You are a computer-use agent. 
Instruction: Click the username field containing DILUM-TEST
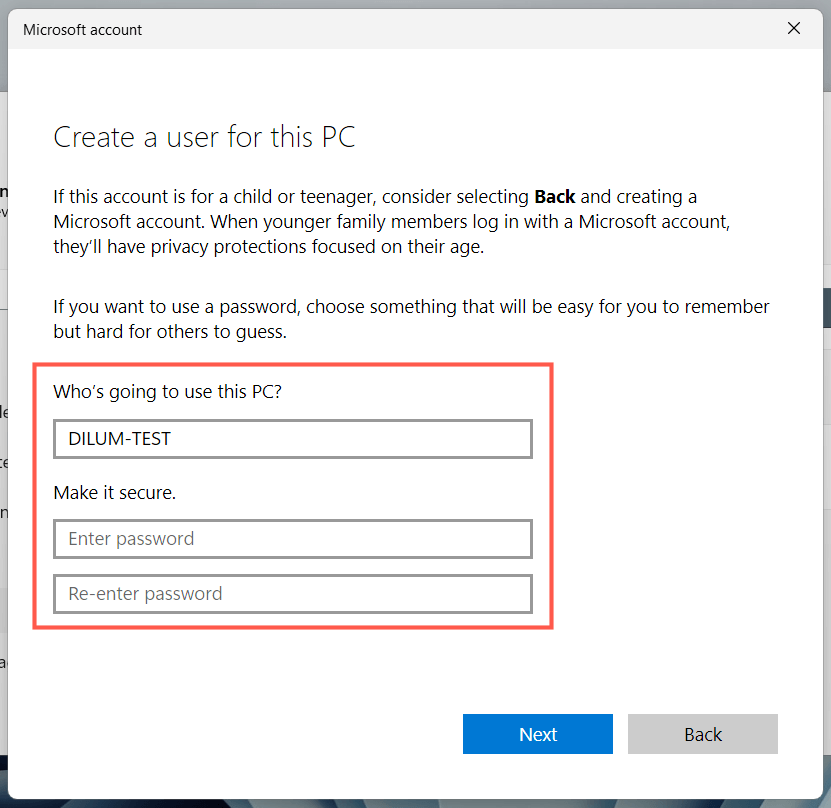tap(292, 439)
